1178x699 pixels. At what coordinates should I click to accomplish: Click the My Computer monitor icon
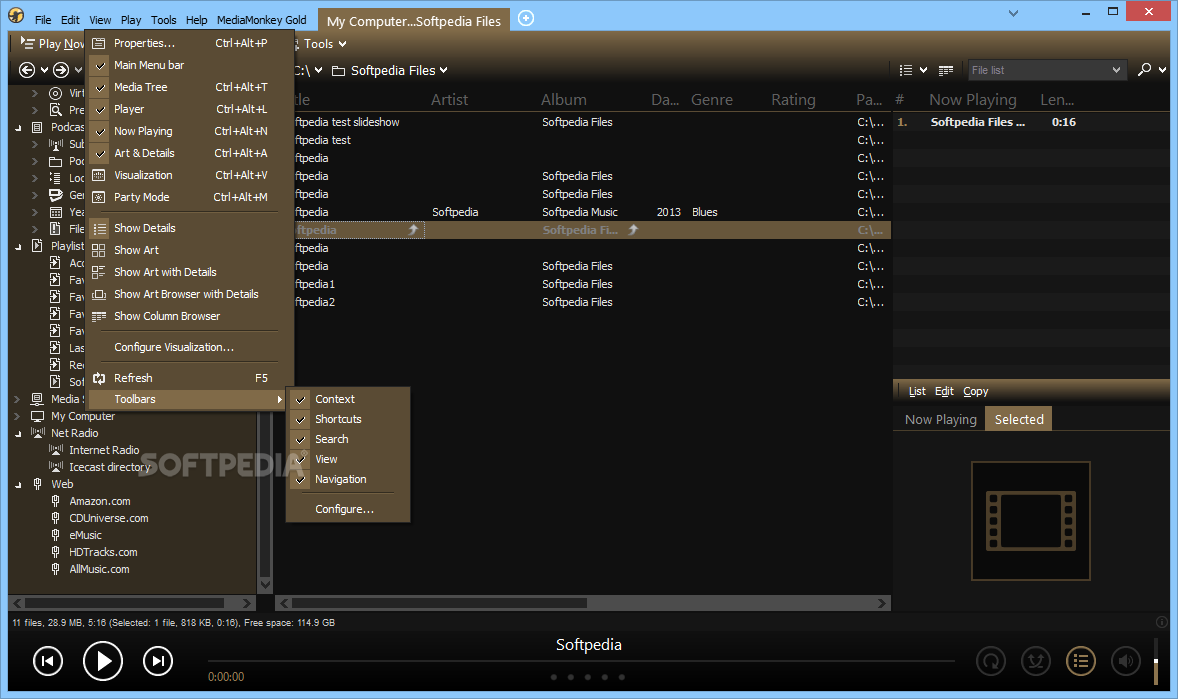click(x=38, y=416)
